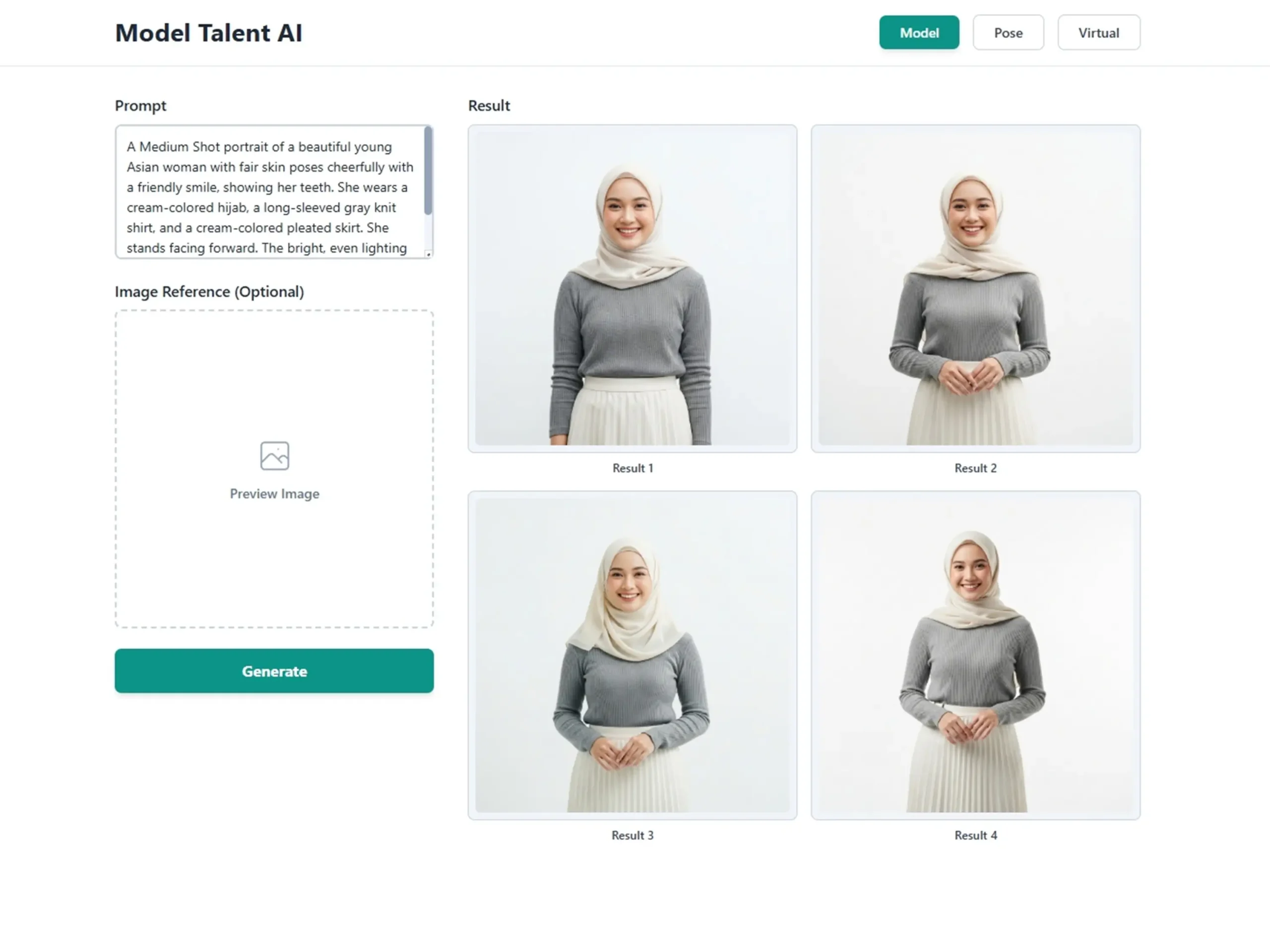
Task: Open the Result 4 image thumbnail
Action: coord(975,655)
